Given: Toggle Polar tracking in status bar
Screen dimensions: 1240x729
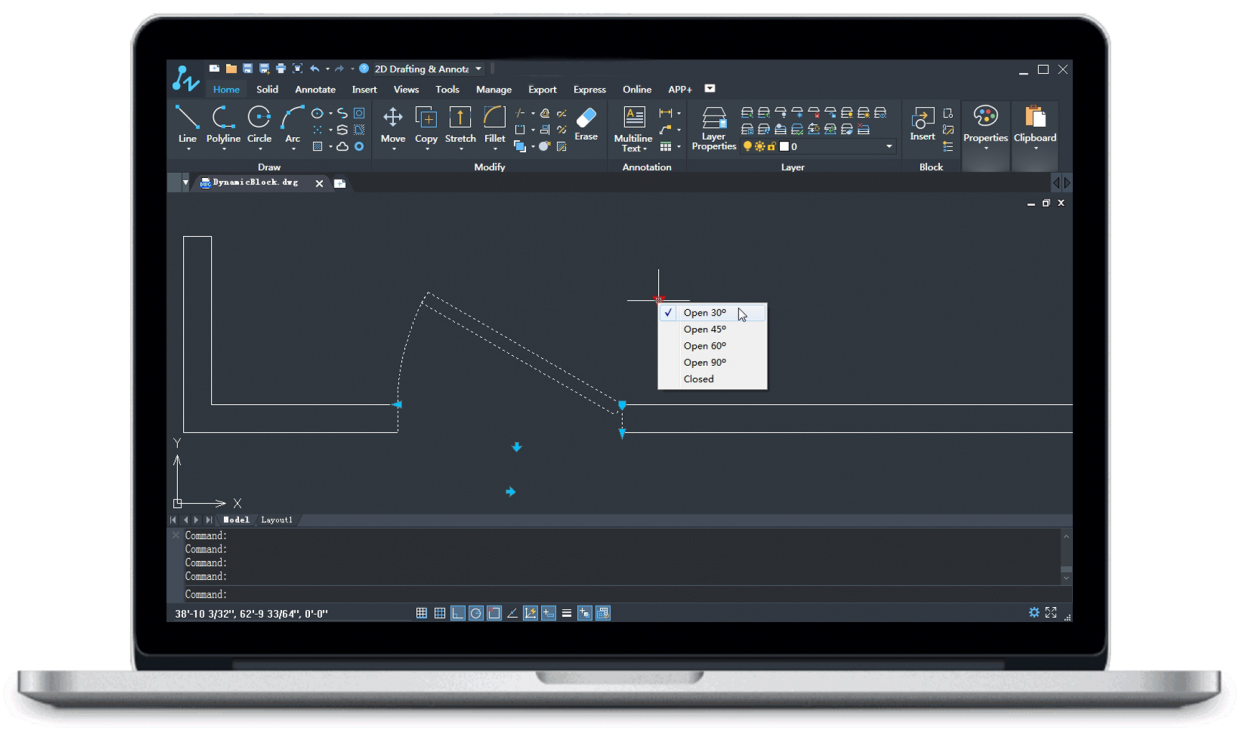Looking at the screenshot, I should (476, 613).
